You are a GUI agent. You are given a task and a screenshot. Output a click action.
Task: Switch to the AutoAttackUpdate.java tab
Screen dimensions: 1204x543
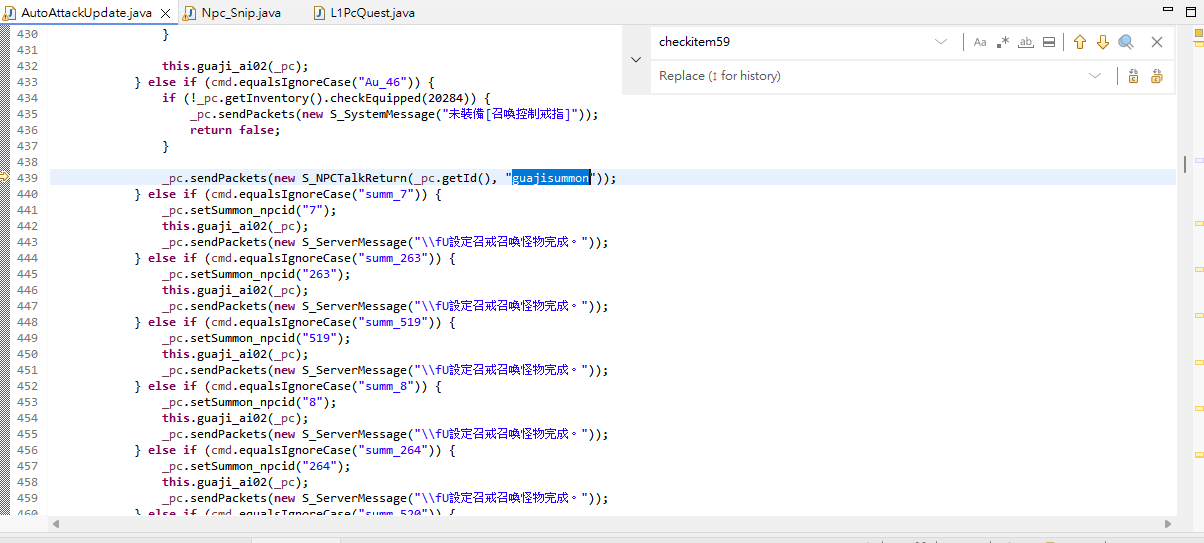(x=88, y=13)
